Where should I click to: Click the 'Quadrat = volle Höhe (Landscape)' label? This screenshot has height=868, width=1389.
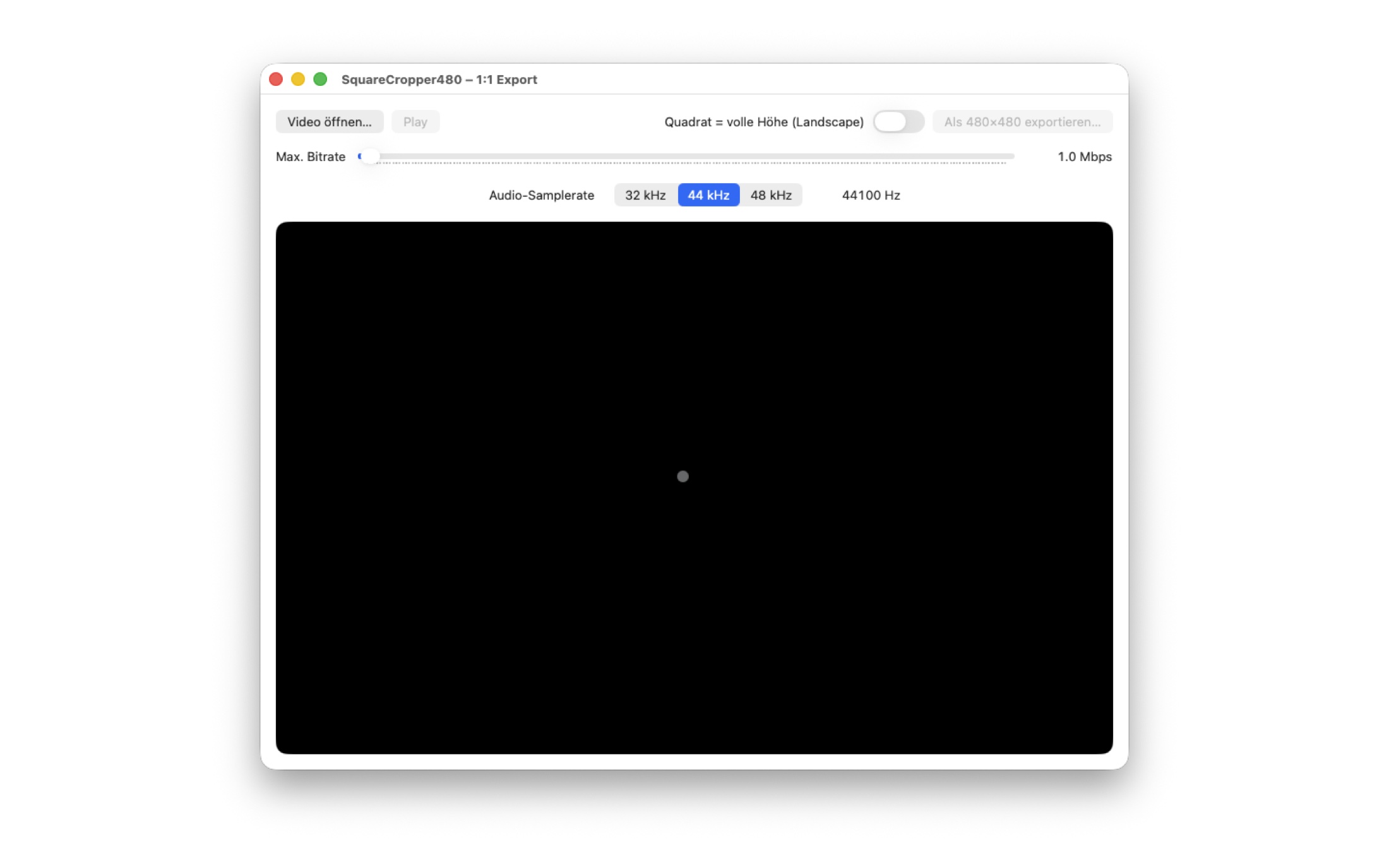764,122
